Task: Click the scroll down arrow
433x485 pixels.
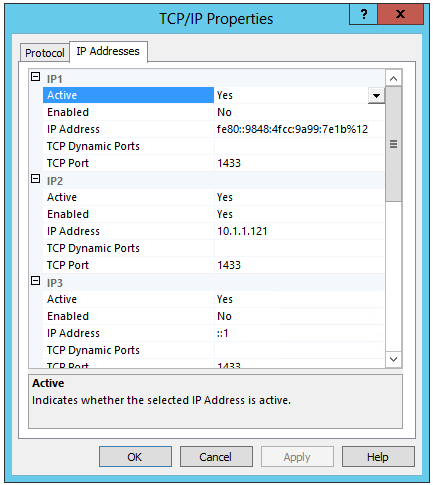Action: pos(394,359)
